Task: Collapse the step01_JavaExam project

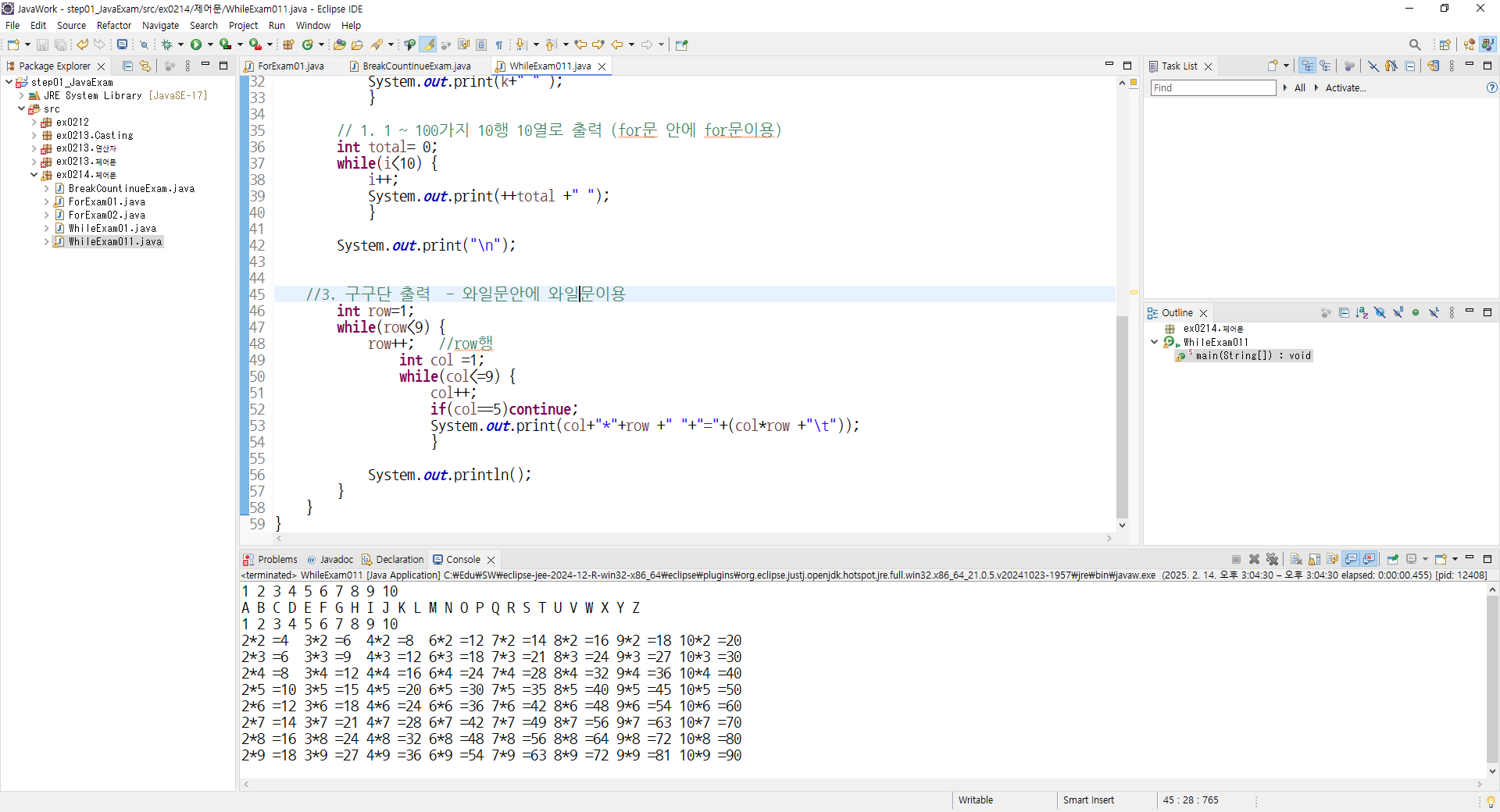Action: coord(9,82)
